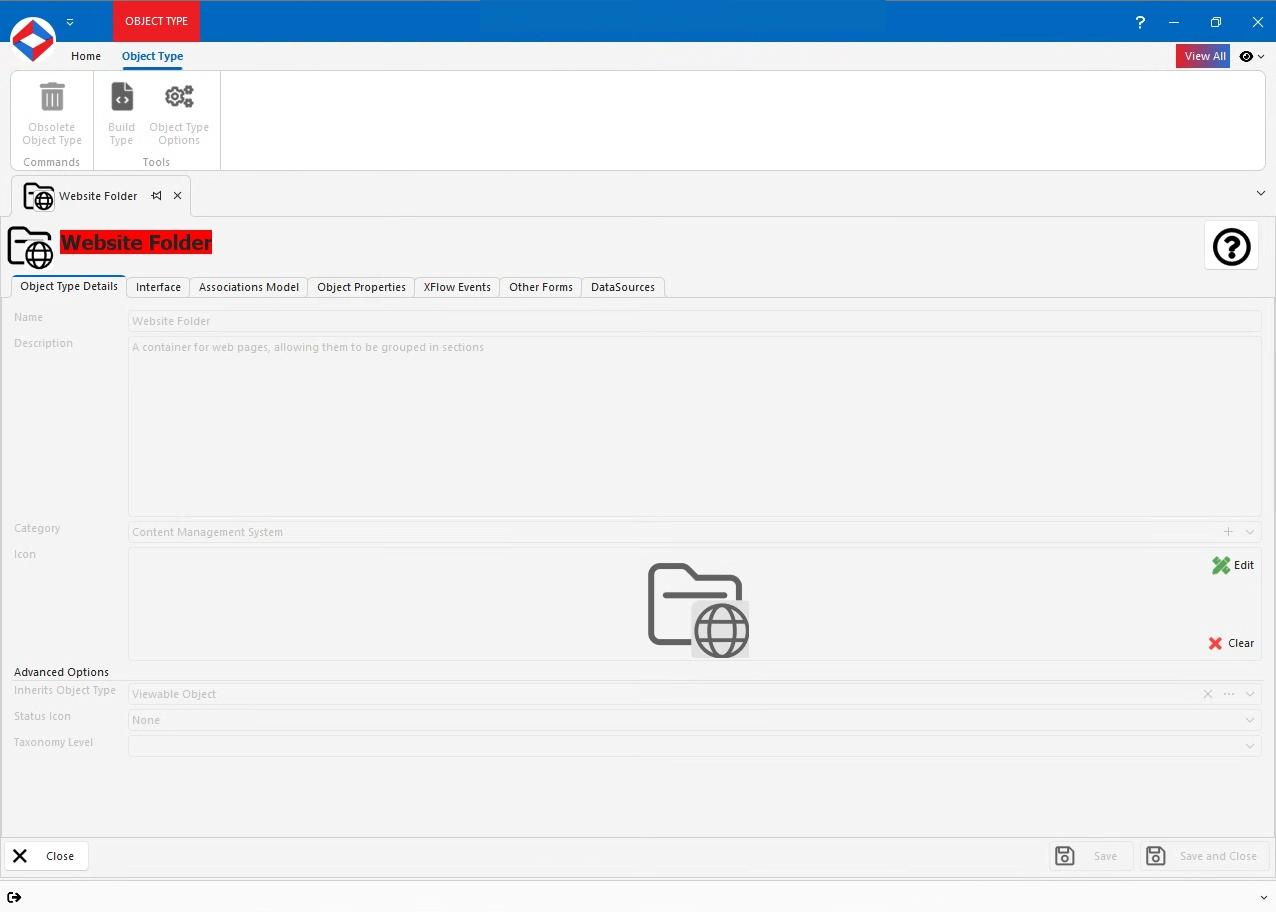The height and width of the screenshot is (912, 1276).
Task: Select the Build Type tool
Action: click(x=121, y=96)
